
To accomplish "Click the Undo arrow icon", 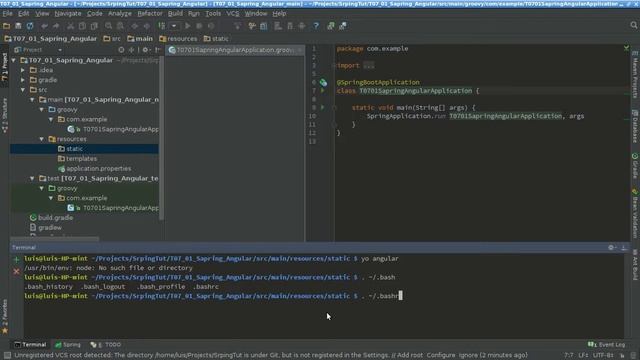I will click(44, 26).
